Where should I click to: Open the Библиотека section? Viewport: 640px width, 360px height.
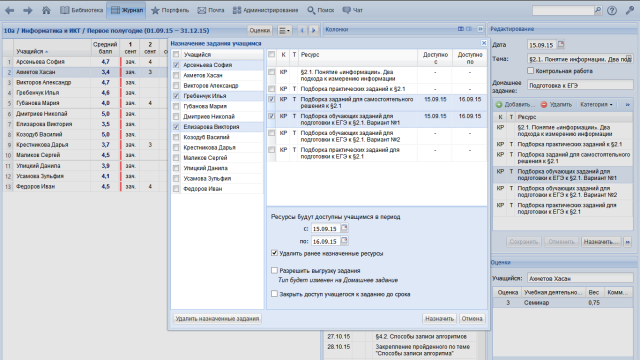pos(82,10)
